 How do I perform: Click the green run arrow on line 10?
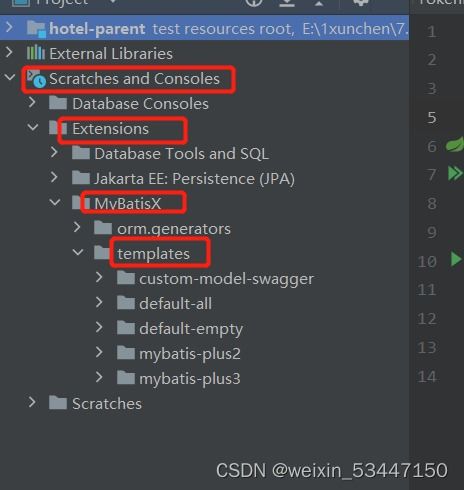(x=456, y=259)
